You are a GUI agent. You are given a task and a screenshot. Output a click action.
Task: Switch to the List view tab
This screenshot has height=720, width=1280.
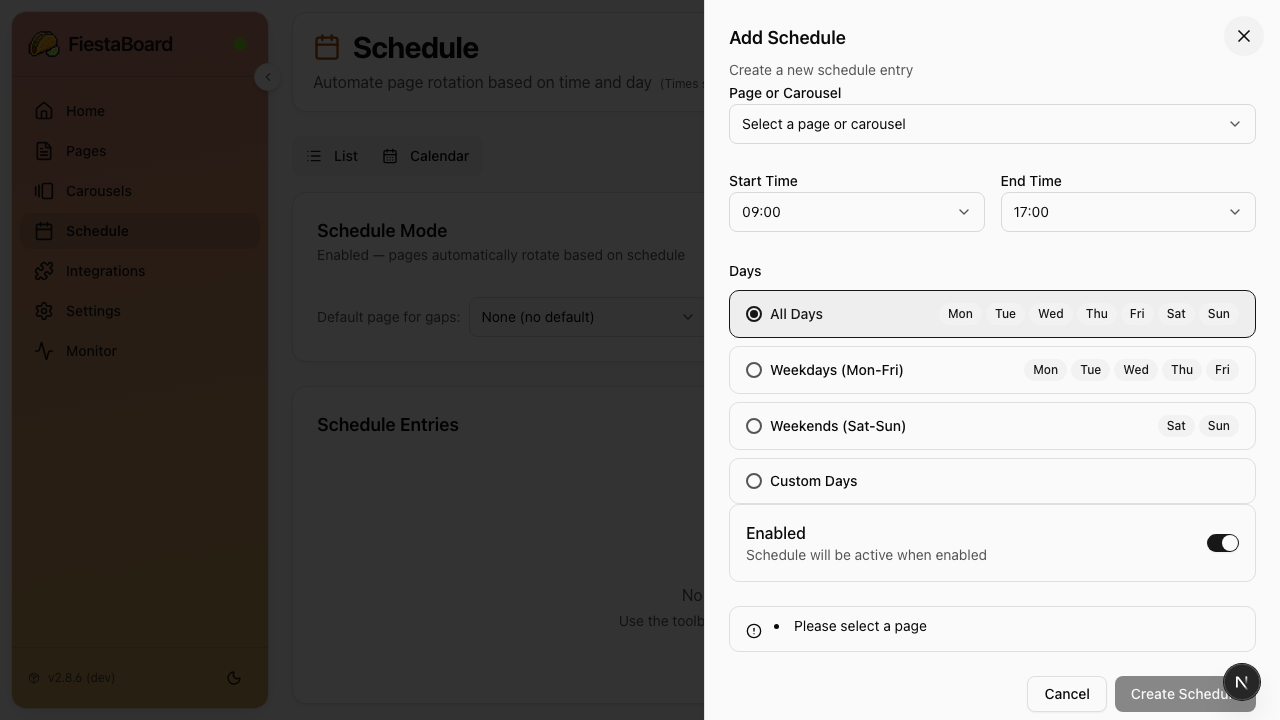334,156
